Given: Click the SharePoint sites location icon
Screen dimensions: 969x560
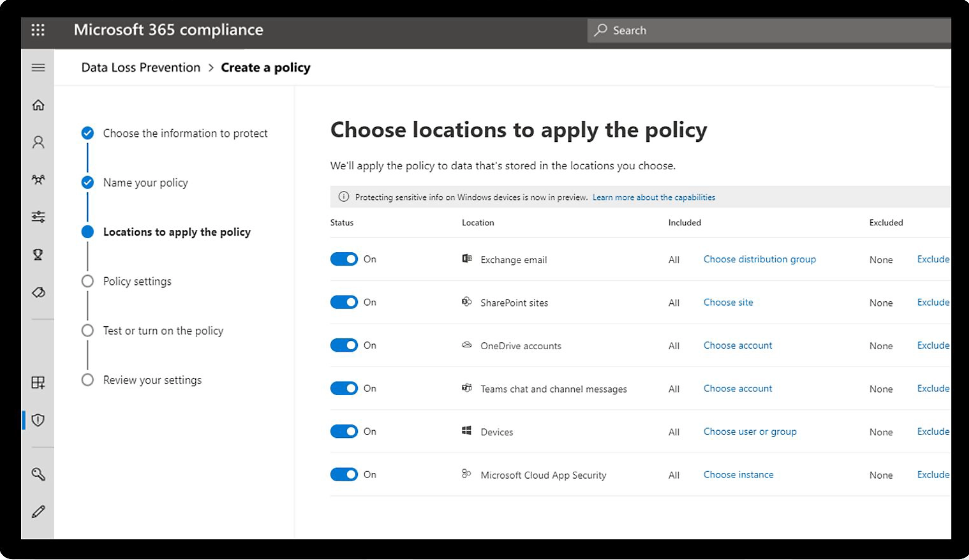Looking at the screenshot, I should click(467, 302).
